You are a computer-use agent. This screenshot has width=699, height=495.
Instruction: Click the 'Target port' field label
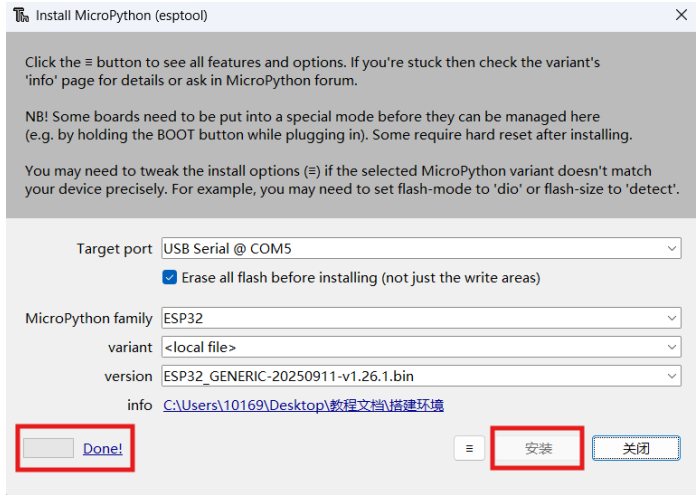pyautogui.click(x=114, y=249)
